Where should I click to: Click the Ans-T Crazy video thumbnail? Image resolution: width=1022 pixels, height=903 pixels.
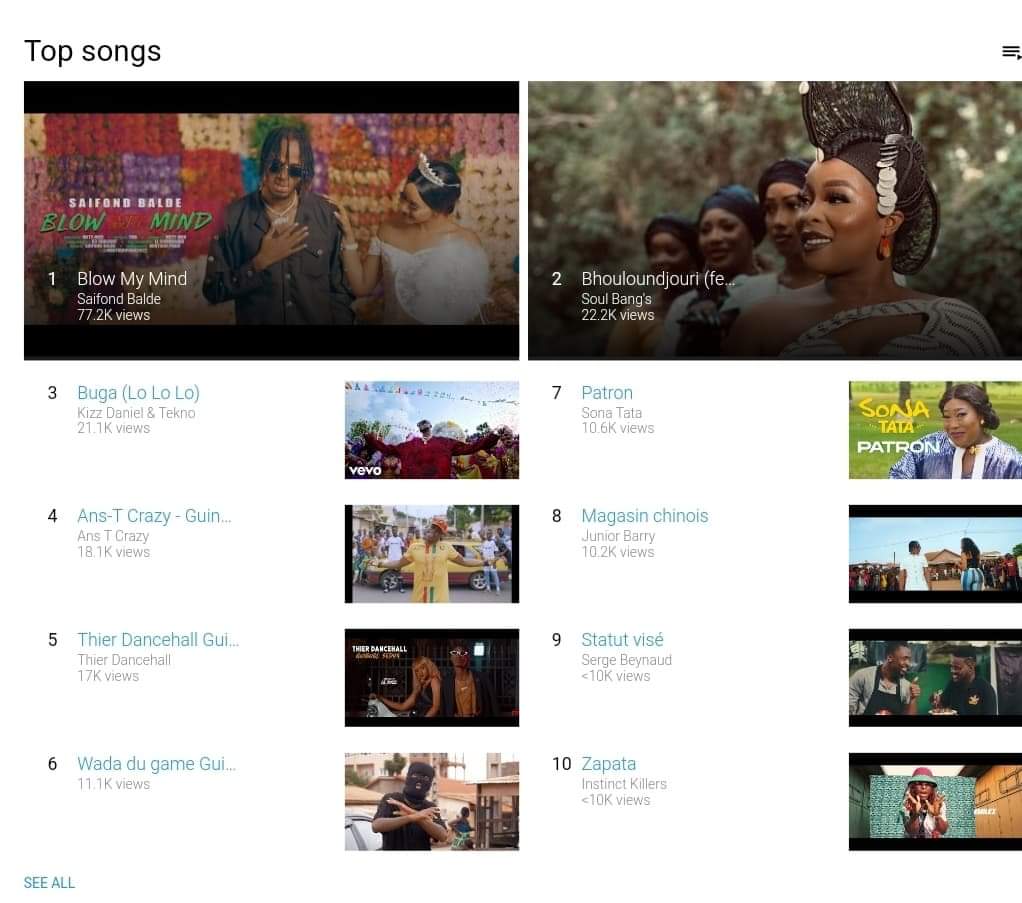click(x=431, y=554)
